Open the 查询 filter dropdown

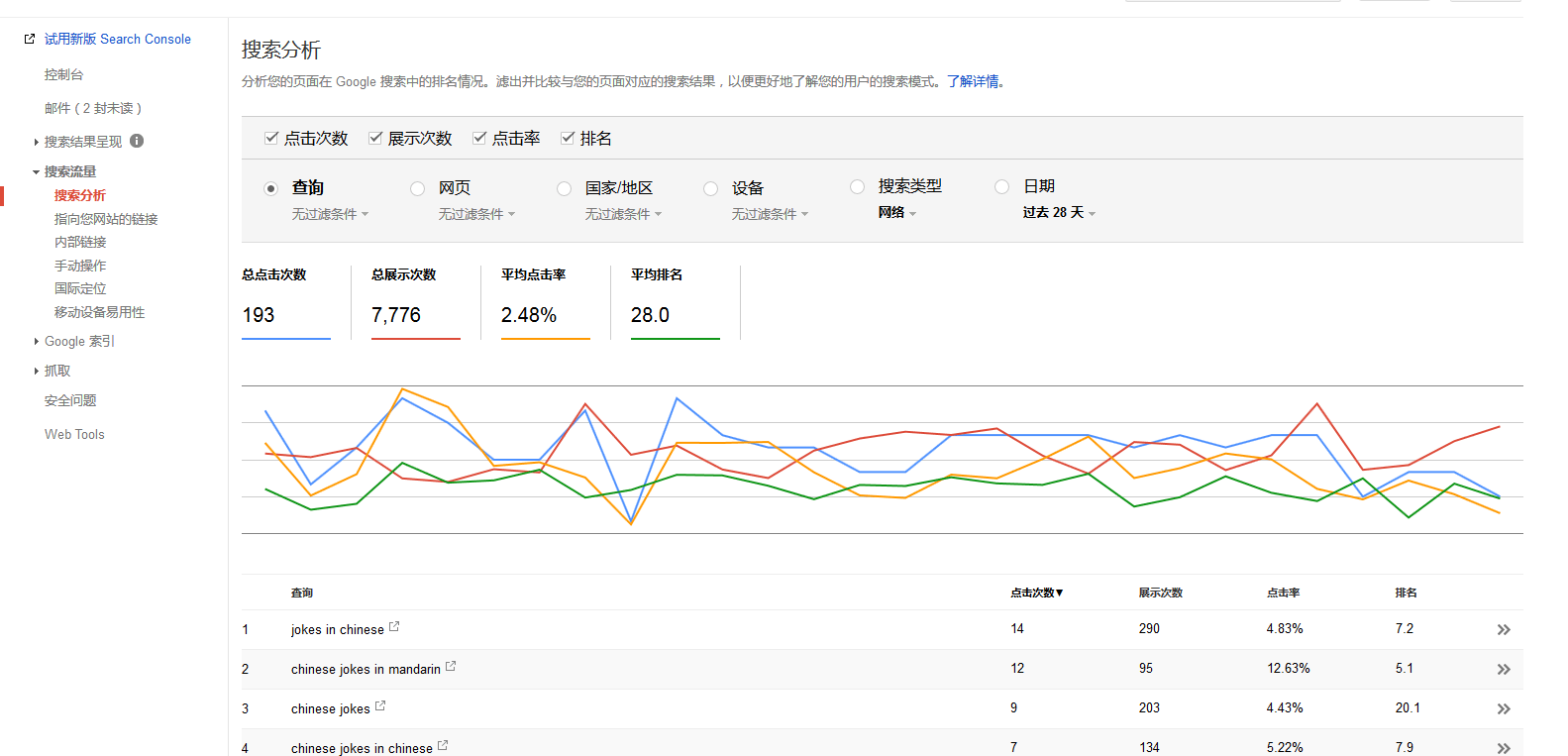[x=330, y=214]
